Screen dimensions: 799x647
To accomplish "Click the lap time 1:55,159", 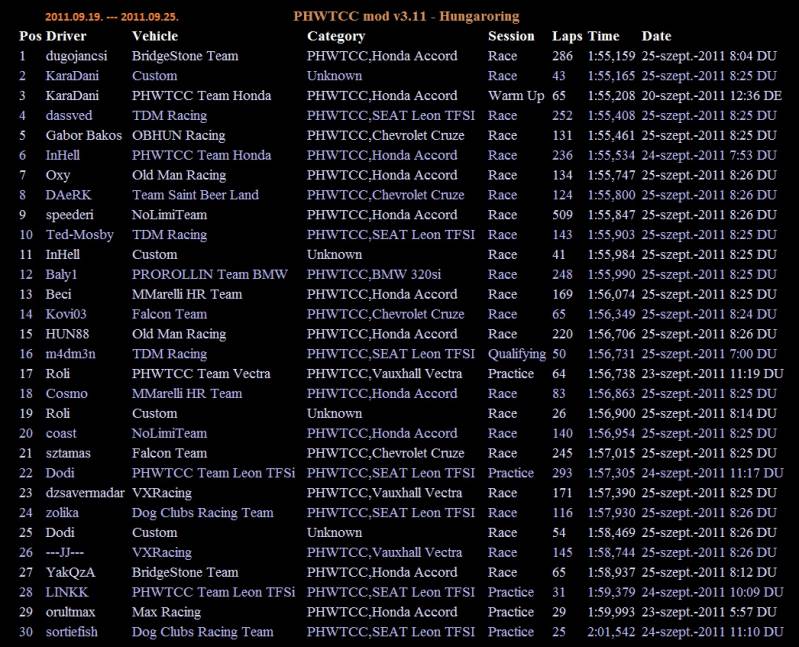I will point(611,56).
